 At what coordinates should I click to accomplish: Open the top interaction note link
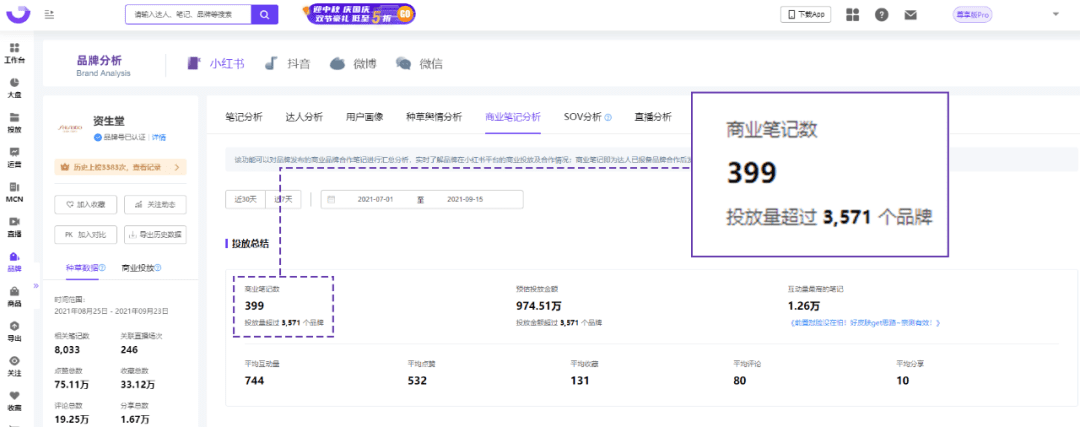pyautogui.click(x=864, y=322)
